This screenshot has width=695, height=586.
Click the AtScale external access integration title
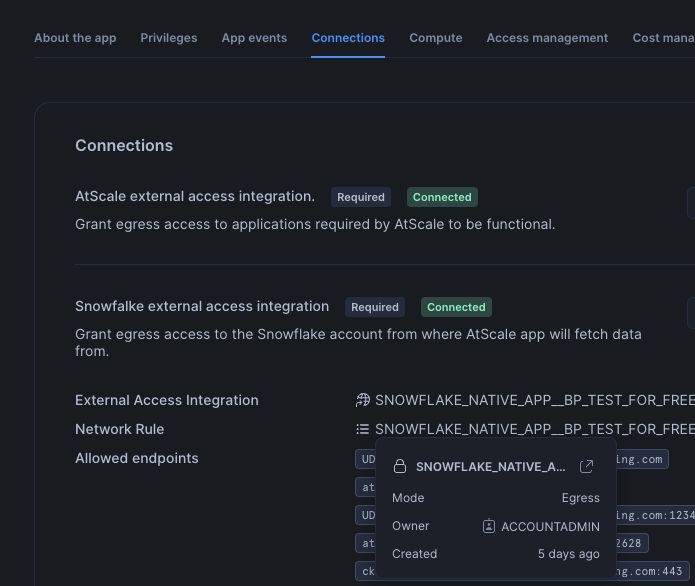(x=195, y=196)
